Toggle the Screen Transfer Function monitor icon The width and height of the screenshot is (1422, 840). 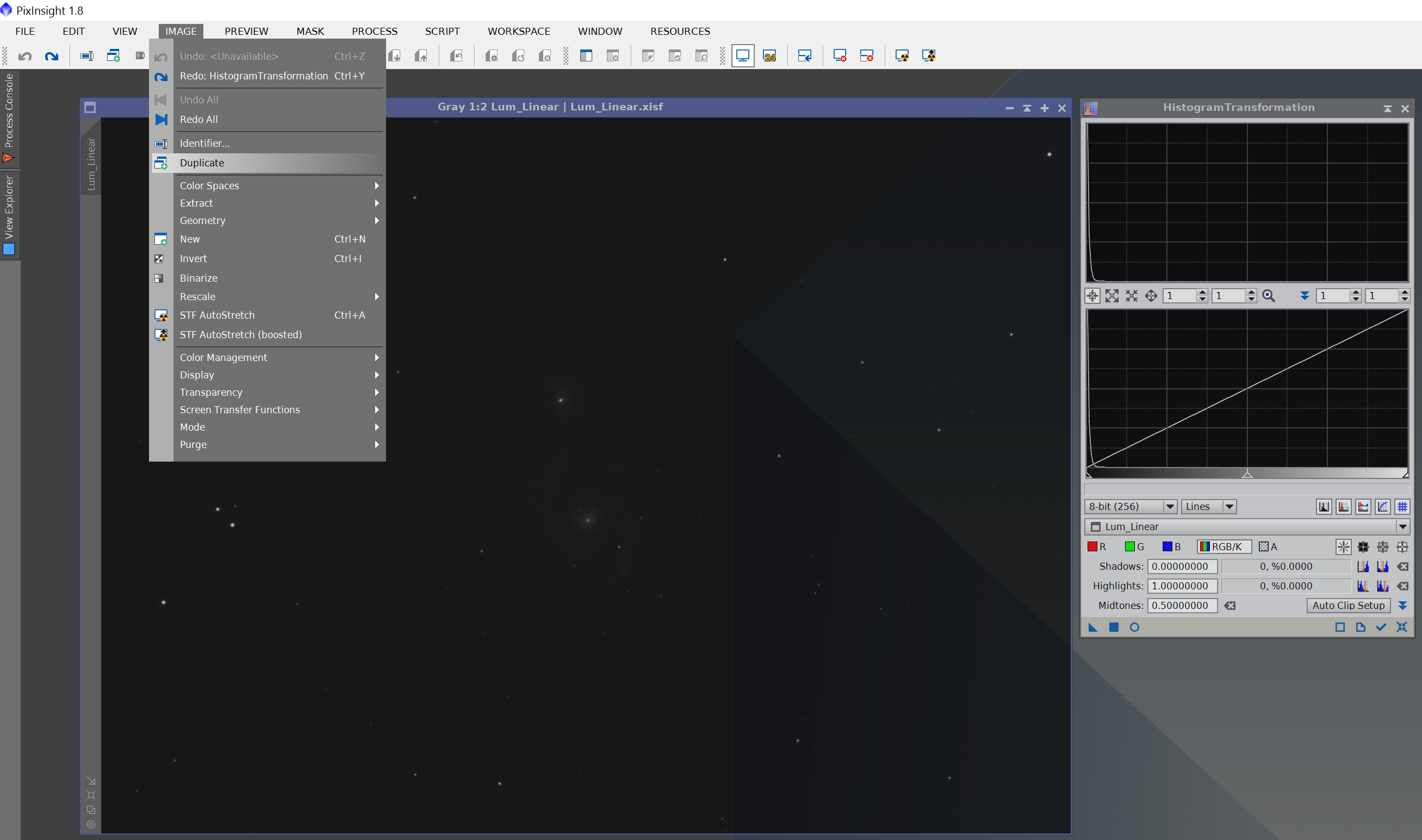point(743,55)
